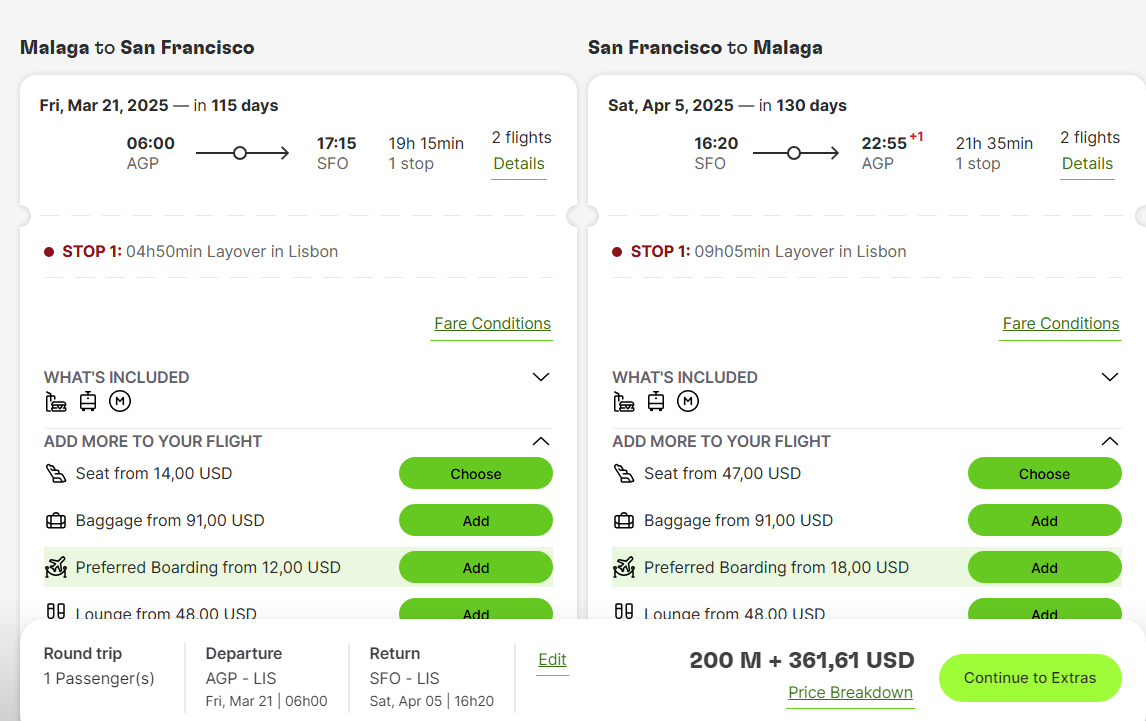Click the Preferred Boarding icon on the outbound flight

56,567
